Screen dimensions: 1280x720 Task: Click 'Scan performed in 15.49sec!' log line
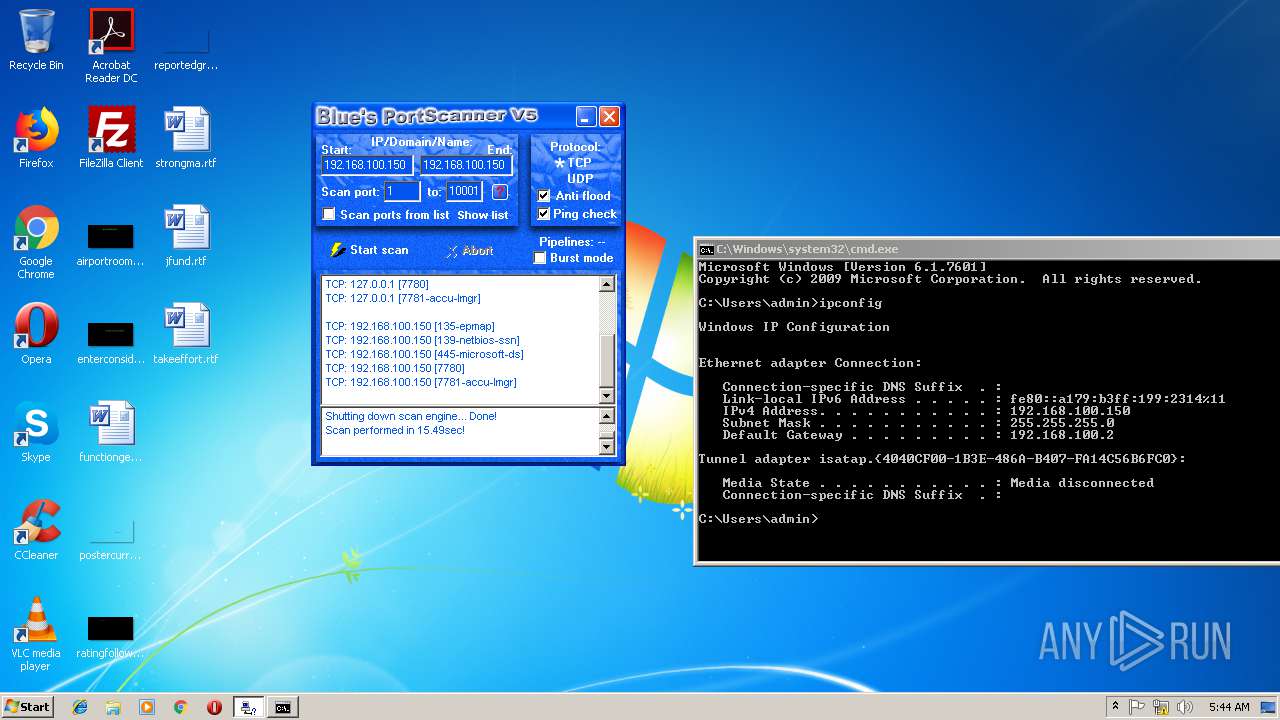395,430
